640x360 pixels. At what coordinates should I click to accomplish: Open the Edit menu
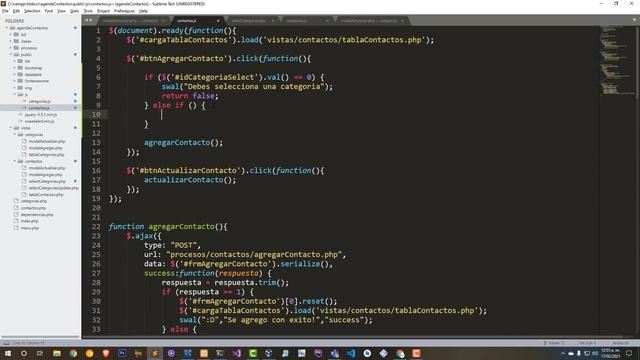point(16,11)
